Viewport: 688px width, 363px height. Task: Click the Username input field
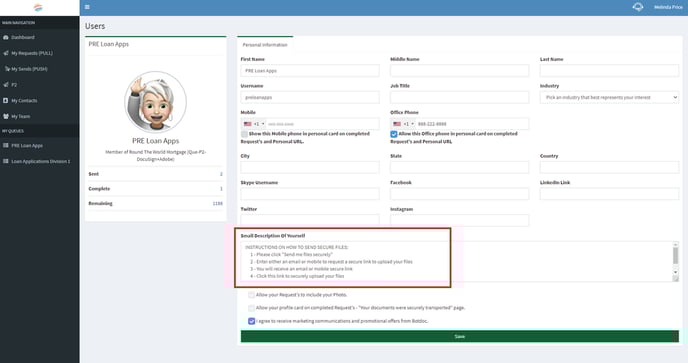[x=310, y=97]
